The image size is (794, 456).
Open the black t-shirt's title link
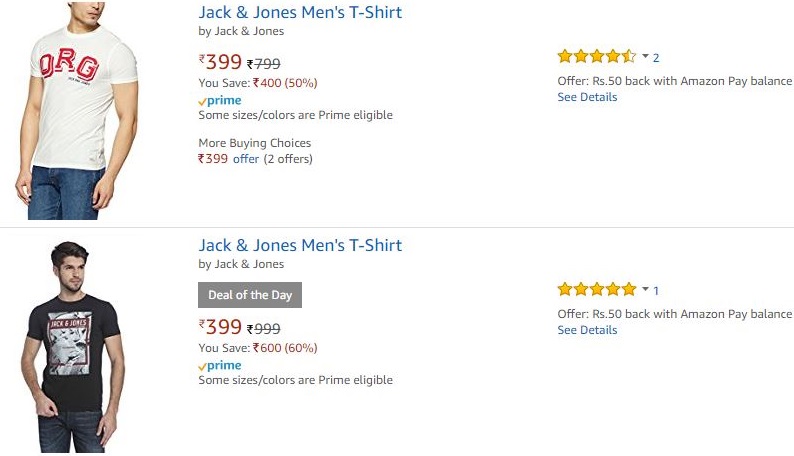tap(300, 245)
